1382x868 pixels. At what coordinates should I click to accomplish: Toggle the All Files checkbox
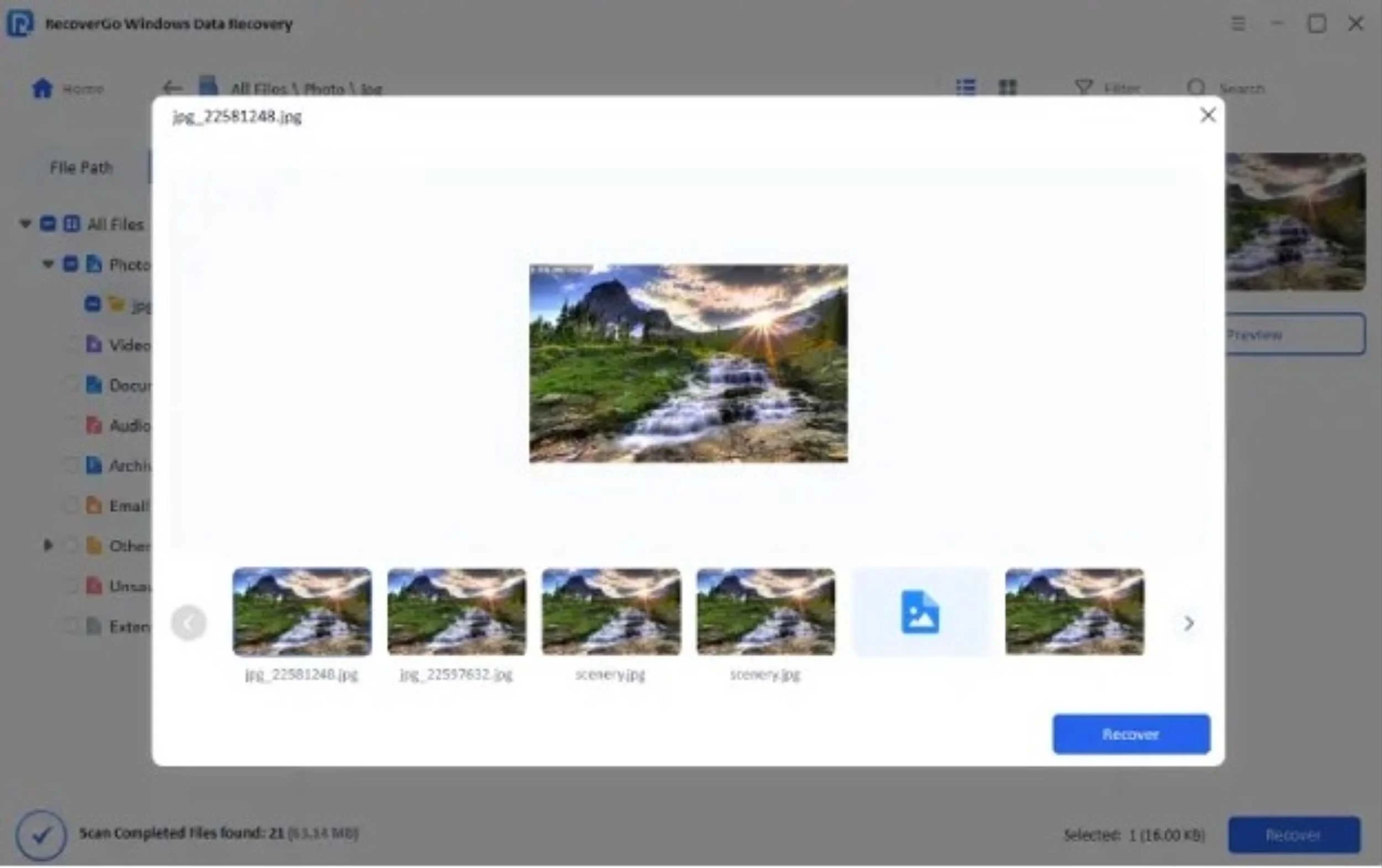coord(48,223)
